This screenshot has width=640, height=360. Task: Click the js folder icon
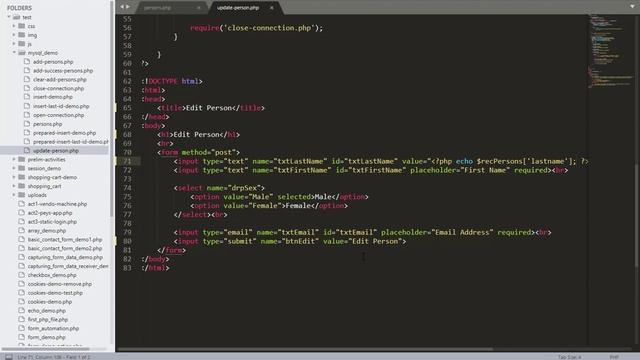click(22, 44)
